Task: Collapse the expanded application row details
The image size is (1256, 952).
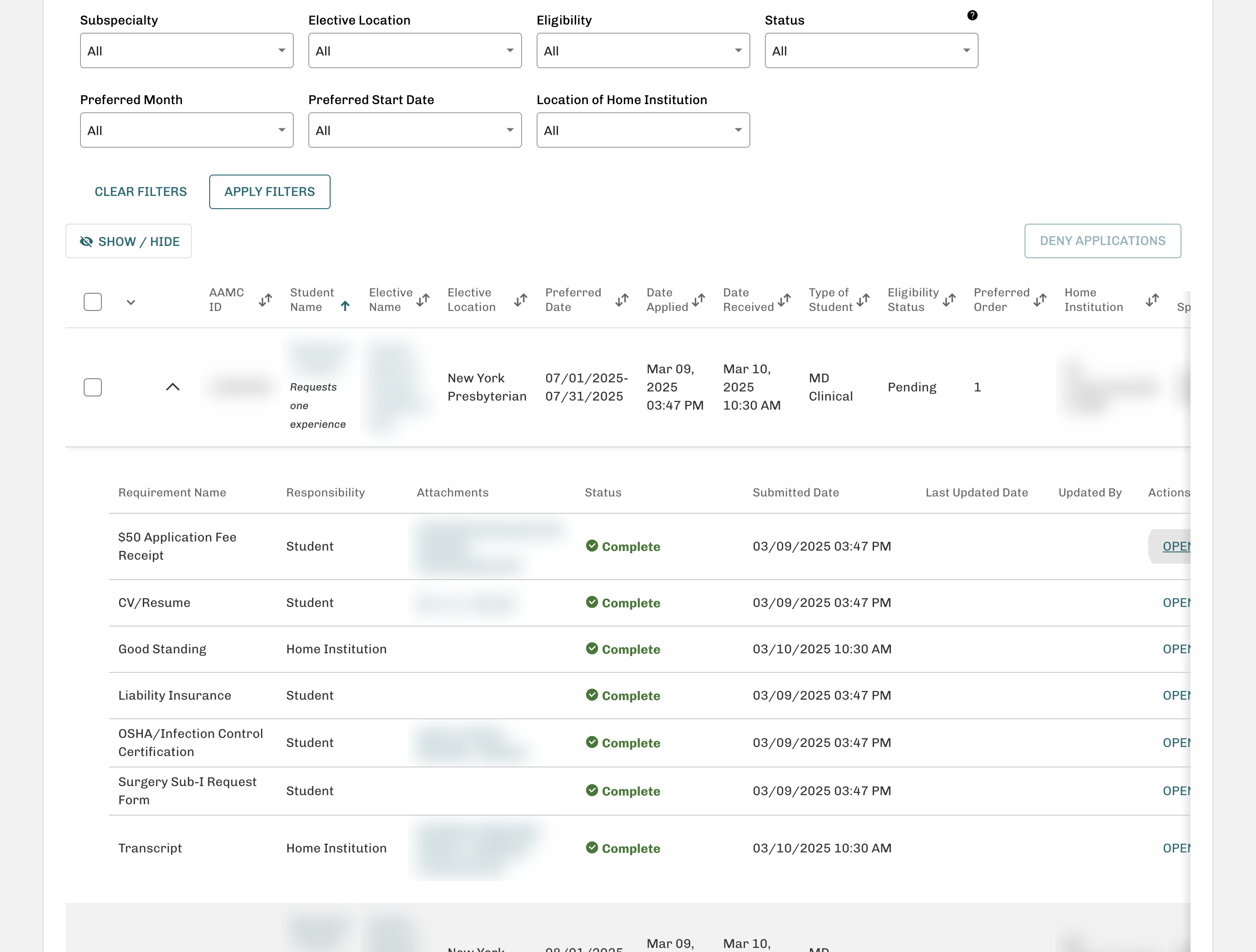Action: coord(173,387)
